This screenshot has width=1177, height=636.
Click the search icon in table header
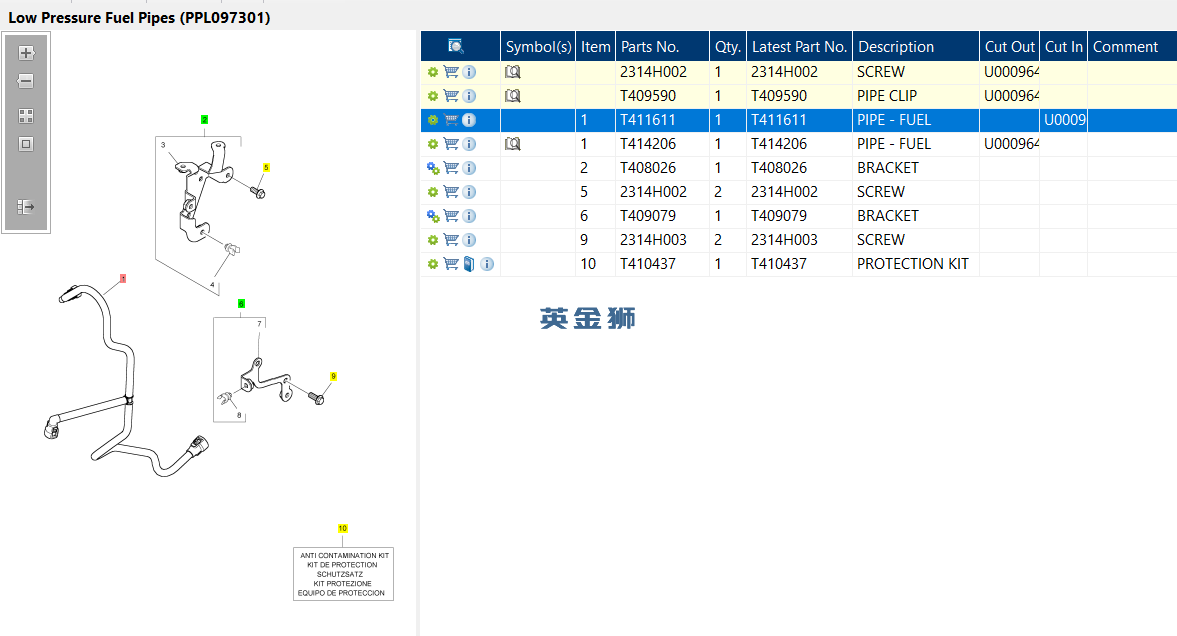pyautogui.click(x=456, y=47)
